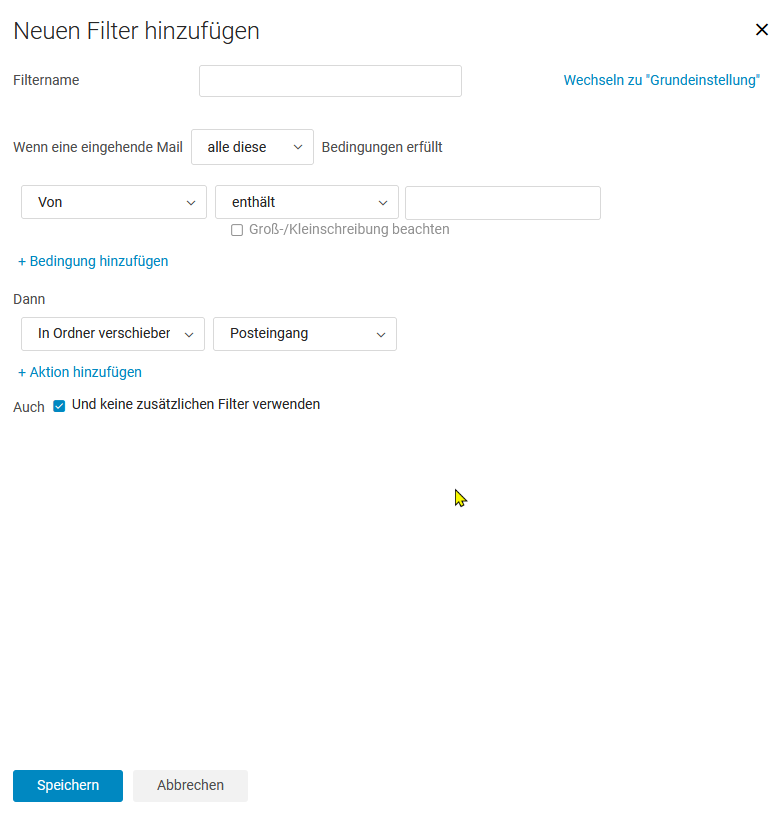Cancel with the Abbrechen button
Screen dimensions: 783x816
pyautogui.click(x=190, y=786)
